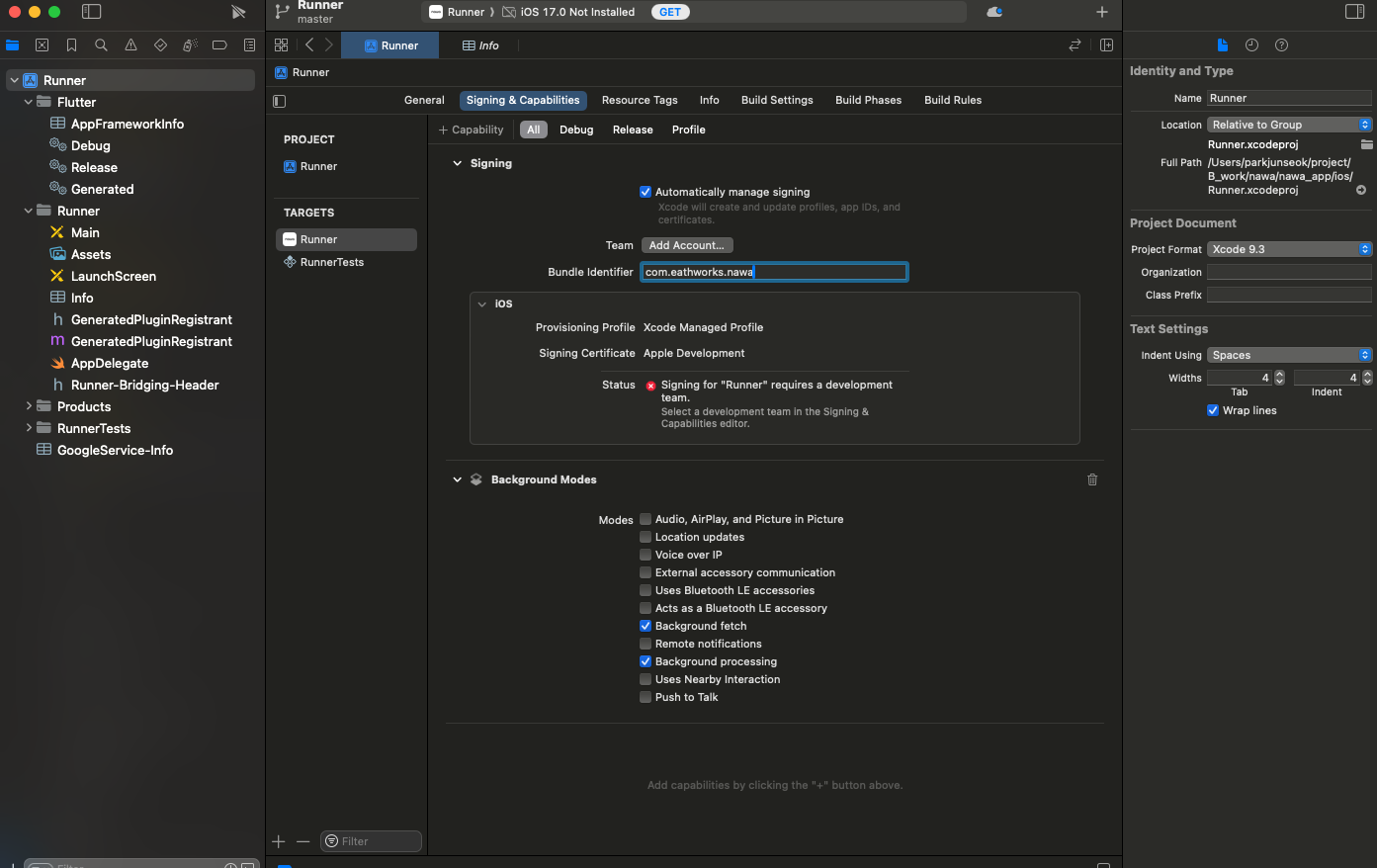Toggle editor review swap arrows
Screen dimensions: 1377x868
point(1075,45)
